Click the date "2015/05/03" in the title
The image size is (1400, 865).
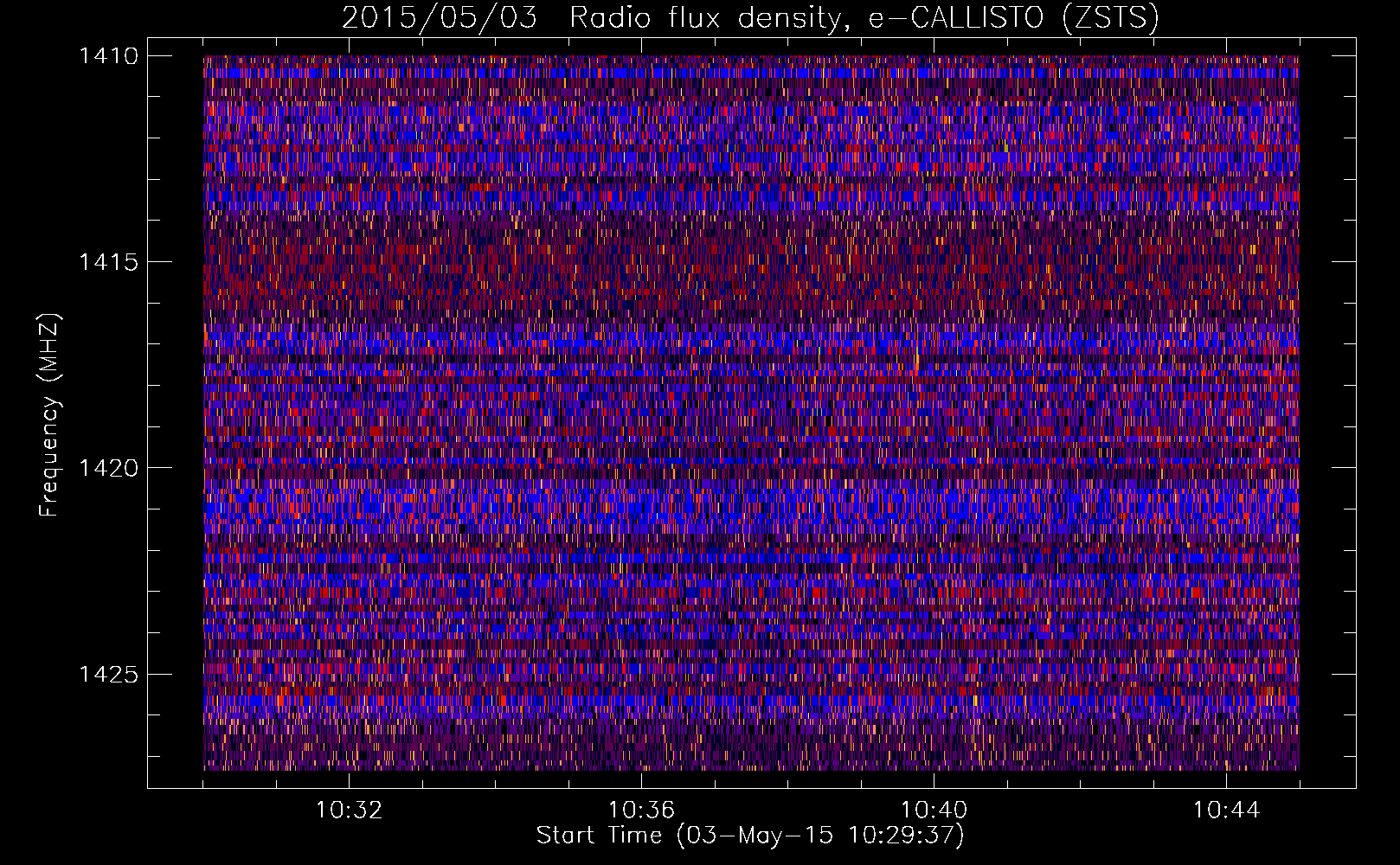(x=439, y=18)
